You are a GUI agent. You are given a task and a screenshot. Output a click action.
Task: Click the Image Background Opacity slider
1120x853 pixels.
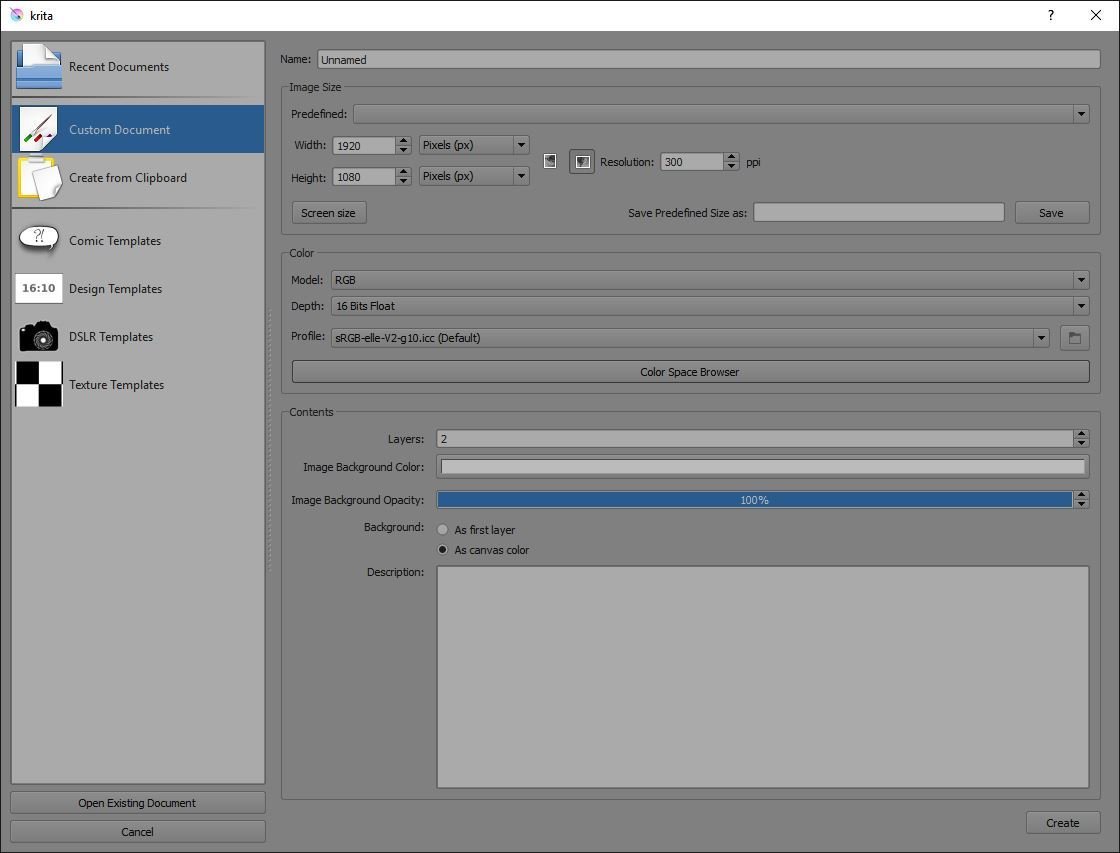click(x=754, y=500)
